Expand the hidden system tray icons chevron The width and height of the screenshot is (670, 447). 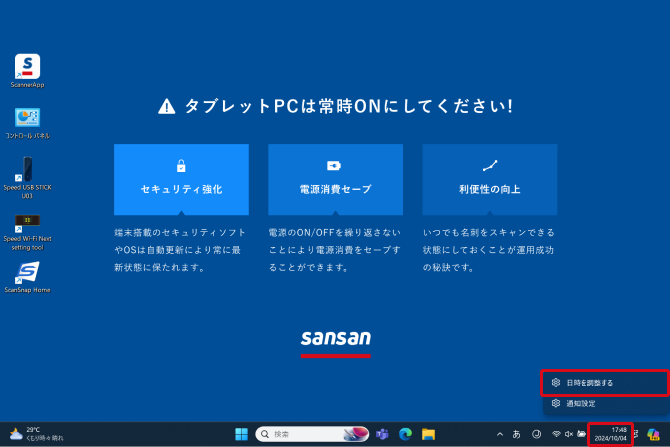[x=500, y=434]
